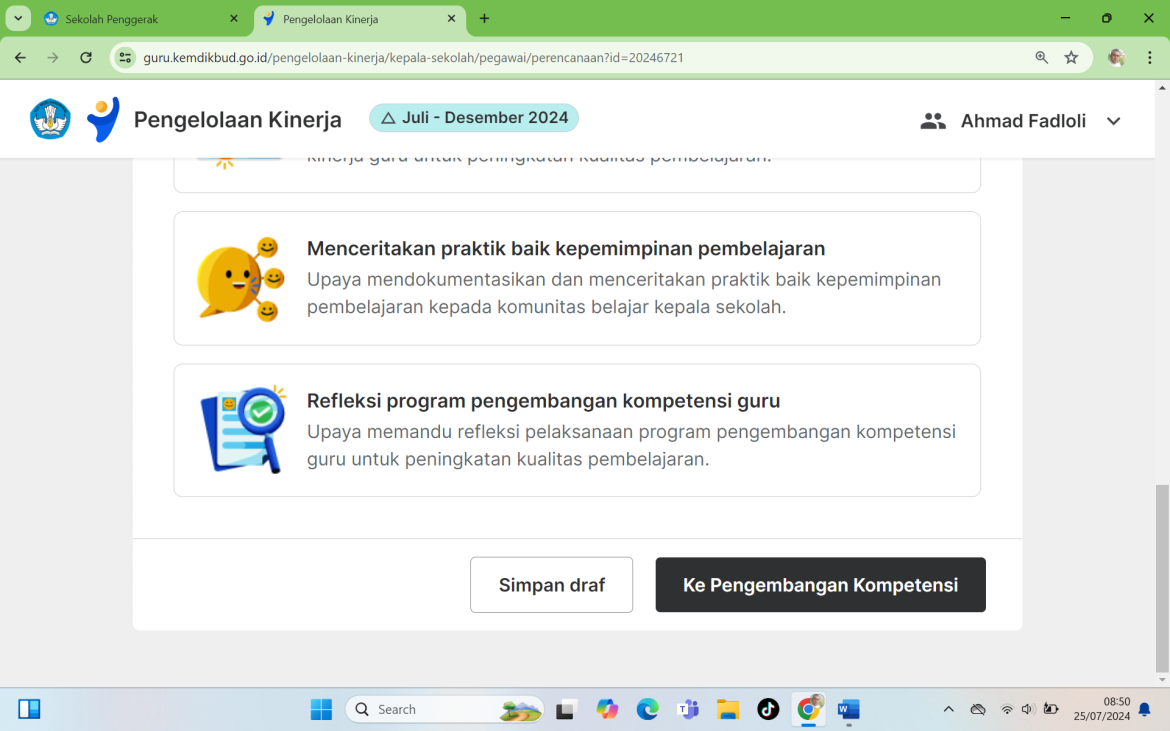Click the smiling emoji bubble icon on Menceritakan card
Viewport: 1170px width, 731px height.
click(240, 278)
